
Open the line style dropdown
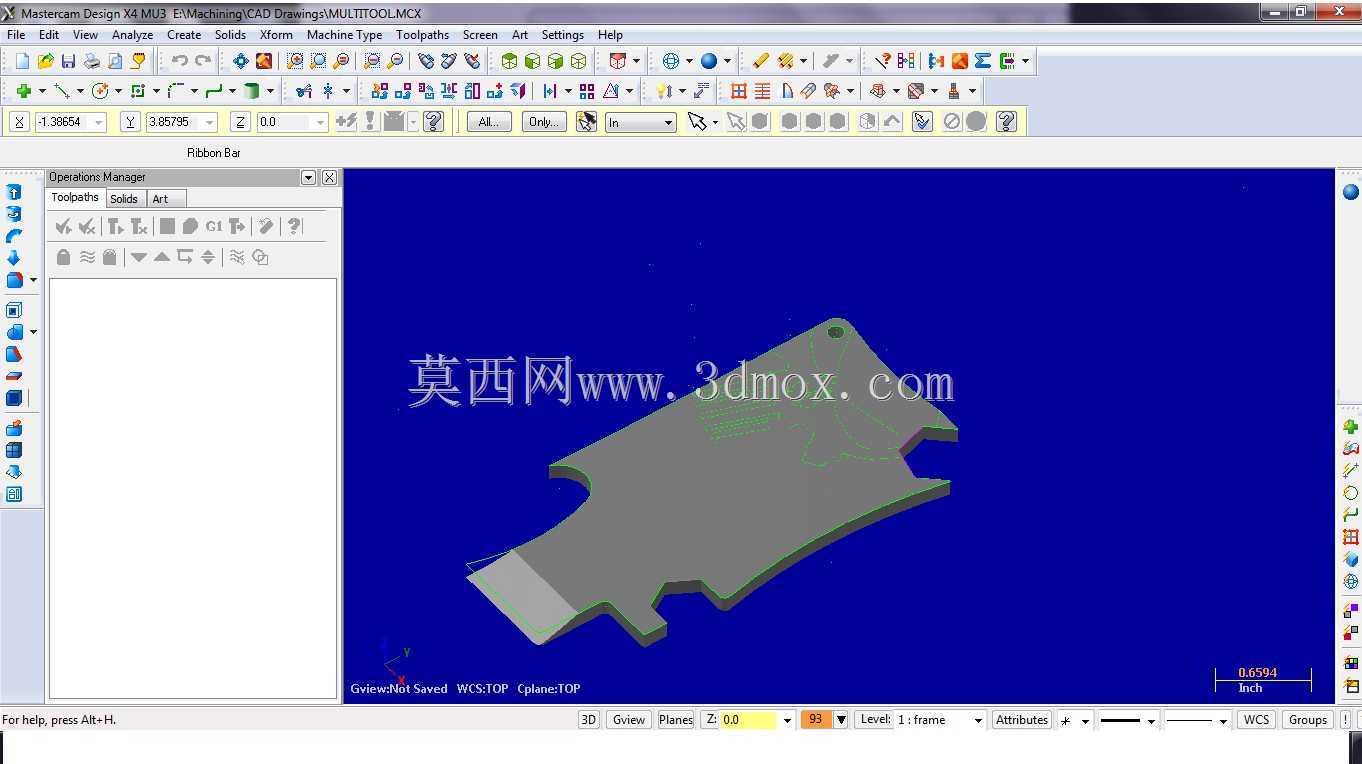[x=1223, y=720]
